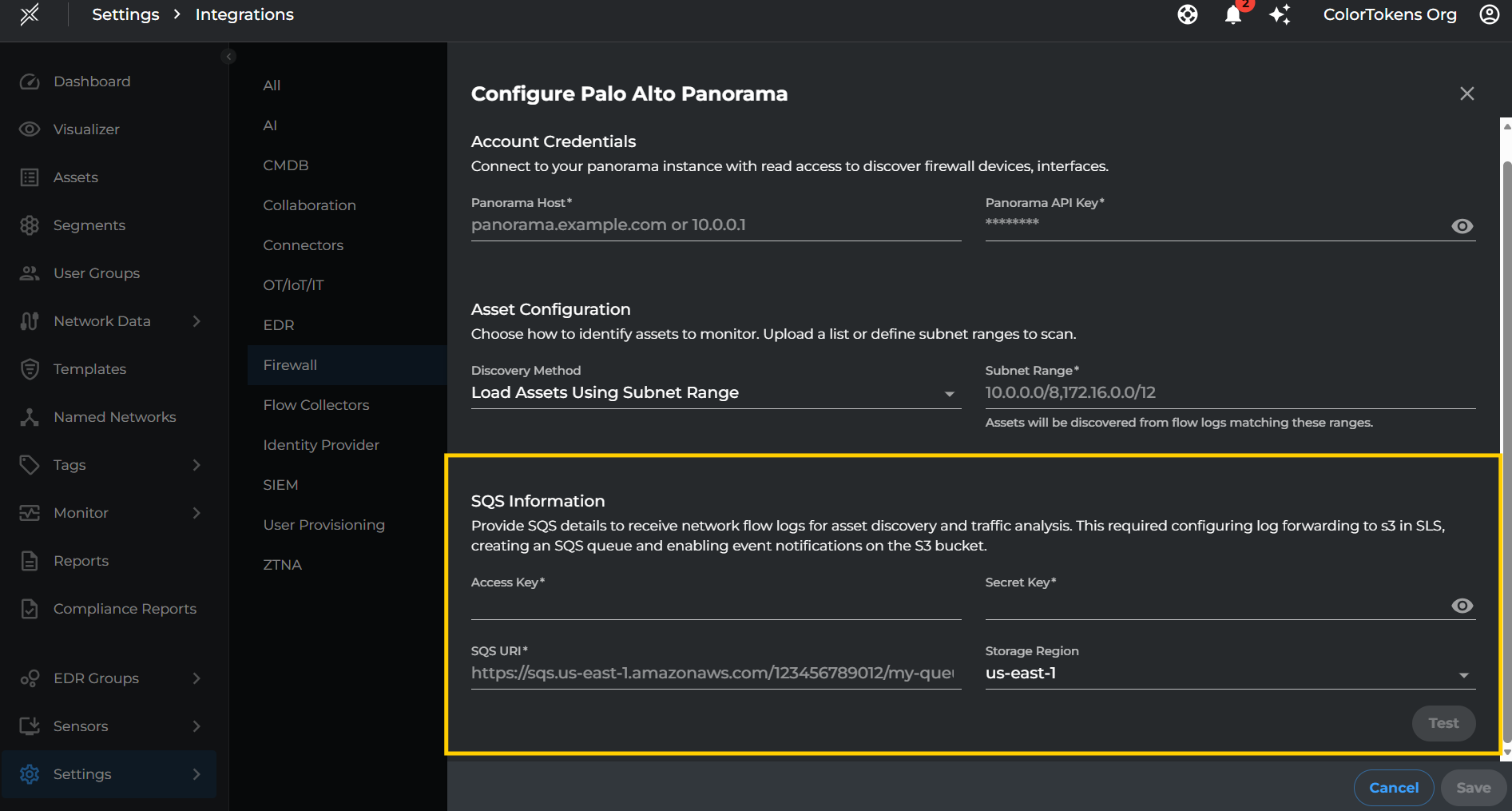Open the help globe icon
This screenshot has width=1512, height=811.
pyautogui.click(x=1187, y=14)
